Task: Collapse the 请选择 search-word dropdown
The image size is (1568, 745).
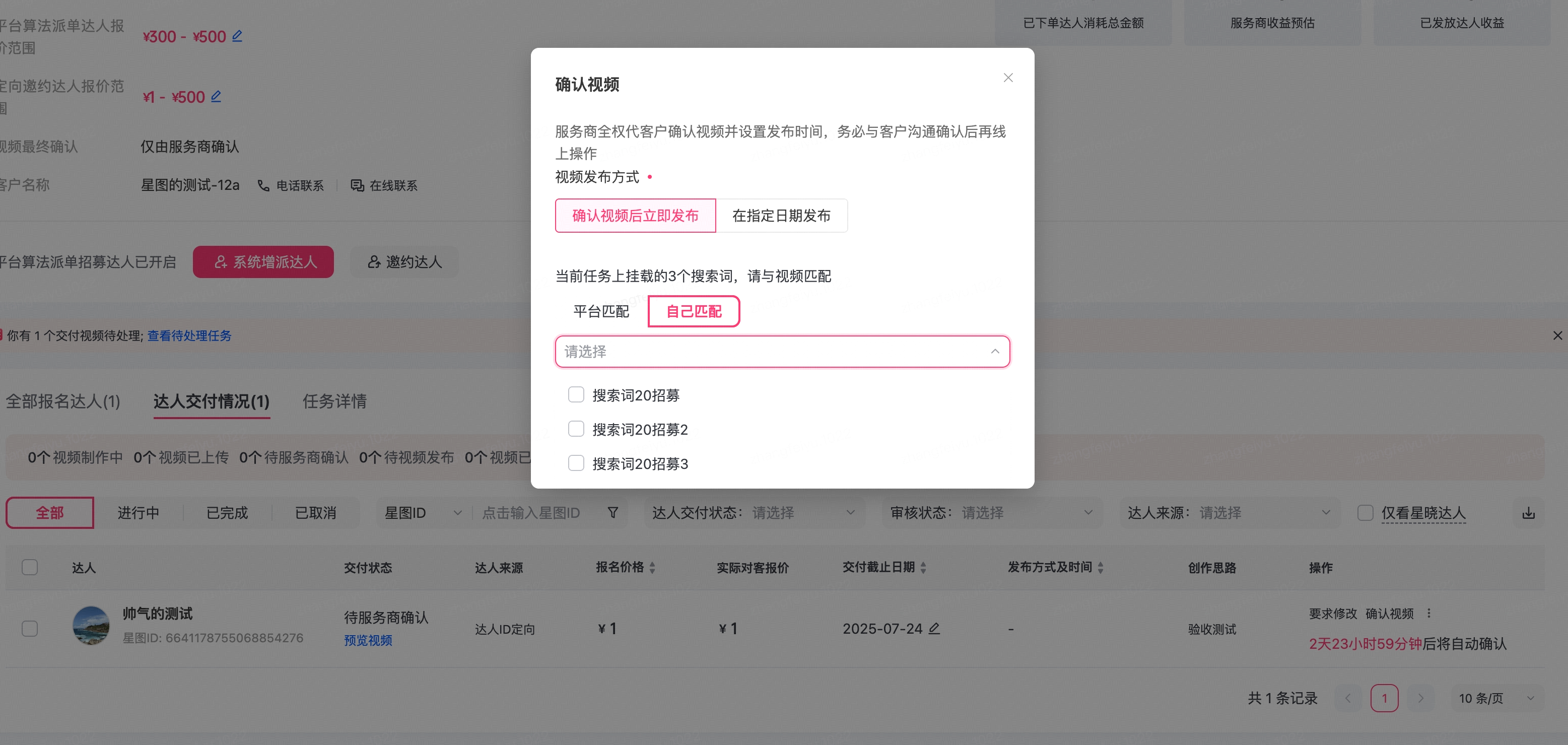Action: coord(995,351)
